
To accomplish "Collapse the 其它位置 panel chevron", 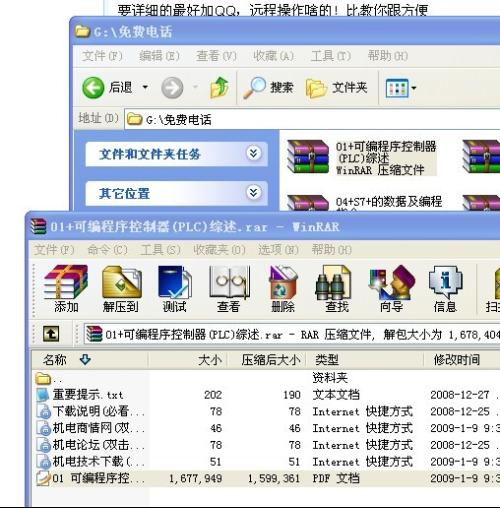I will click(x=254, y=192).
